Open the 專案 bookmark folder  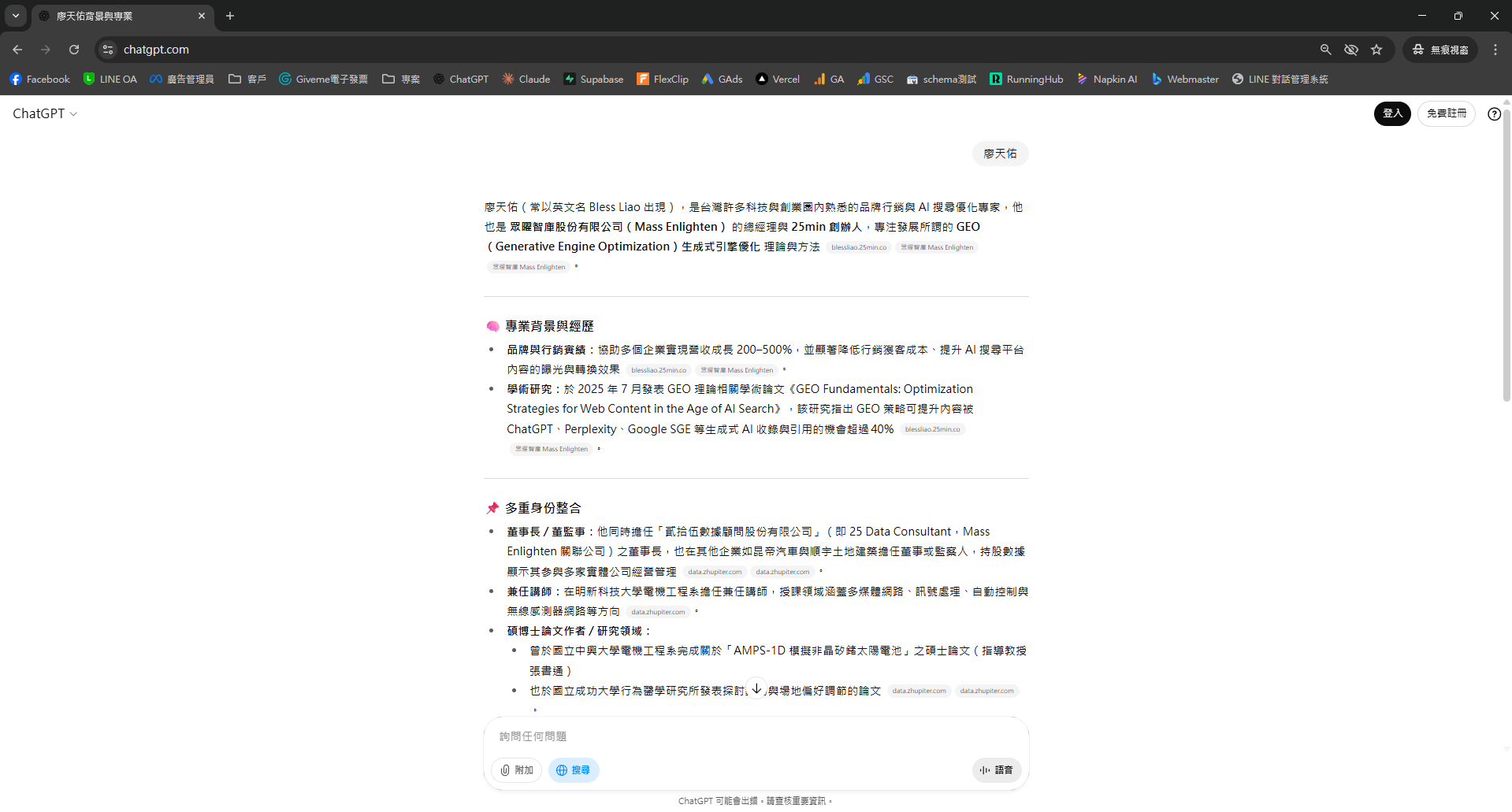pos(401,79)
